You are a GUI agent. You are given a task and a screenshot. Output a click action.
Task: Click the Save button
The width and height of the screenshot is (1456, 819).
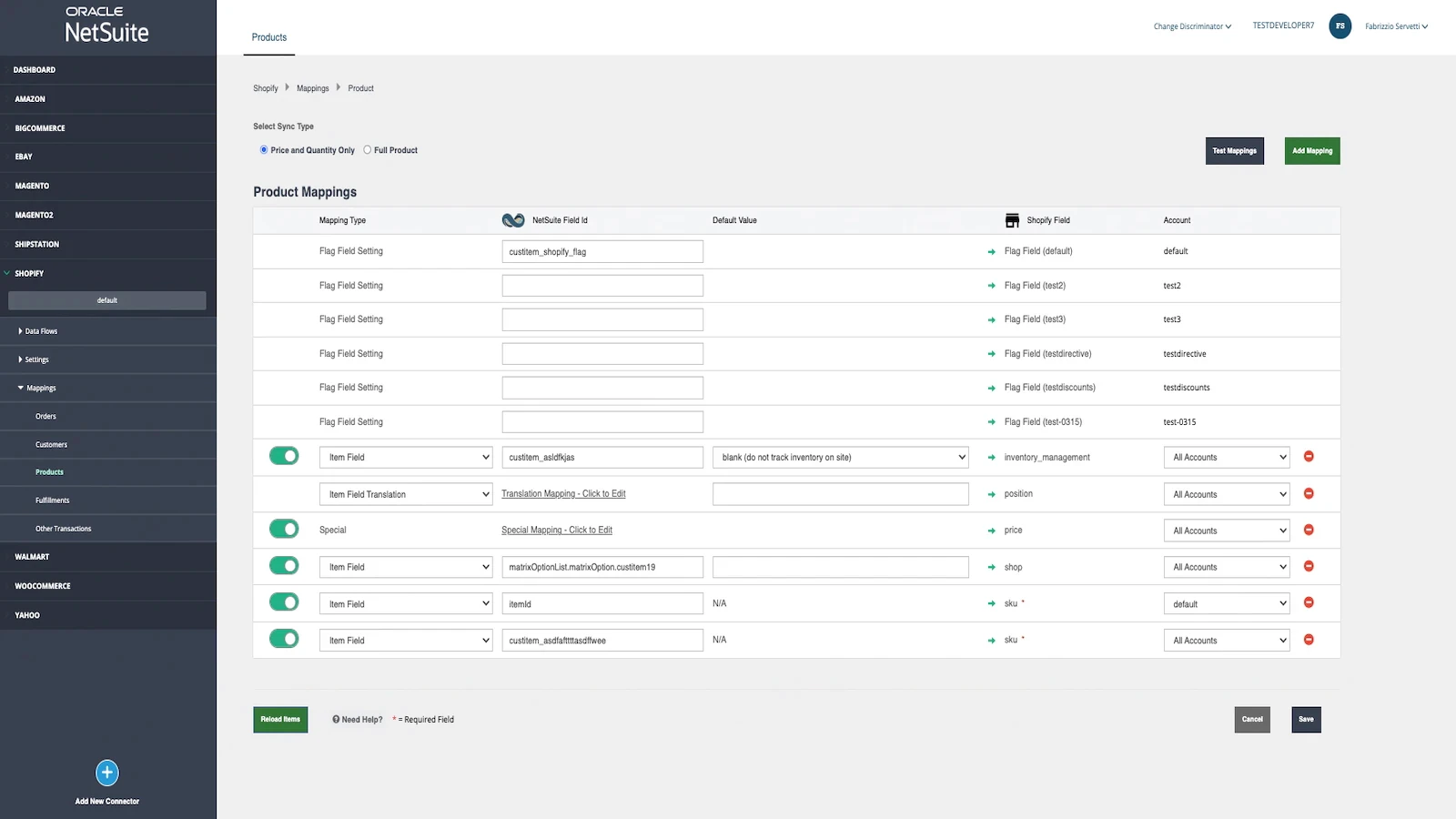click(1306, 720)
